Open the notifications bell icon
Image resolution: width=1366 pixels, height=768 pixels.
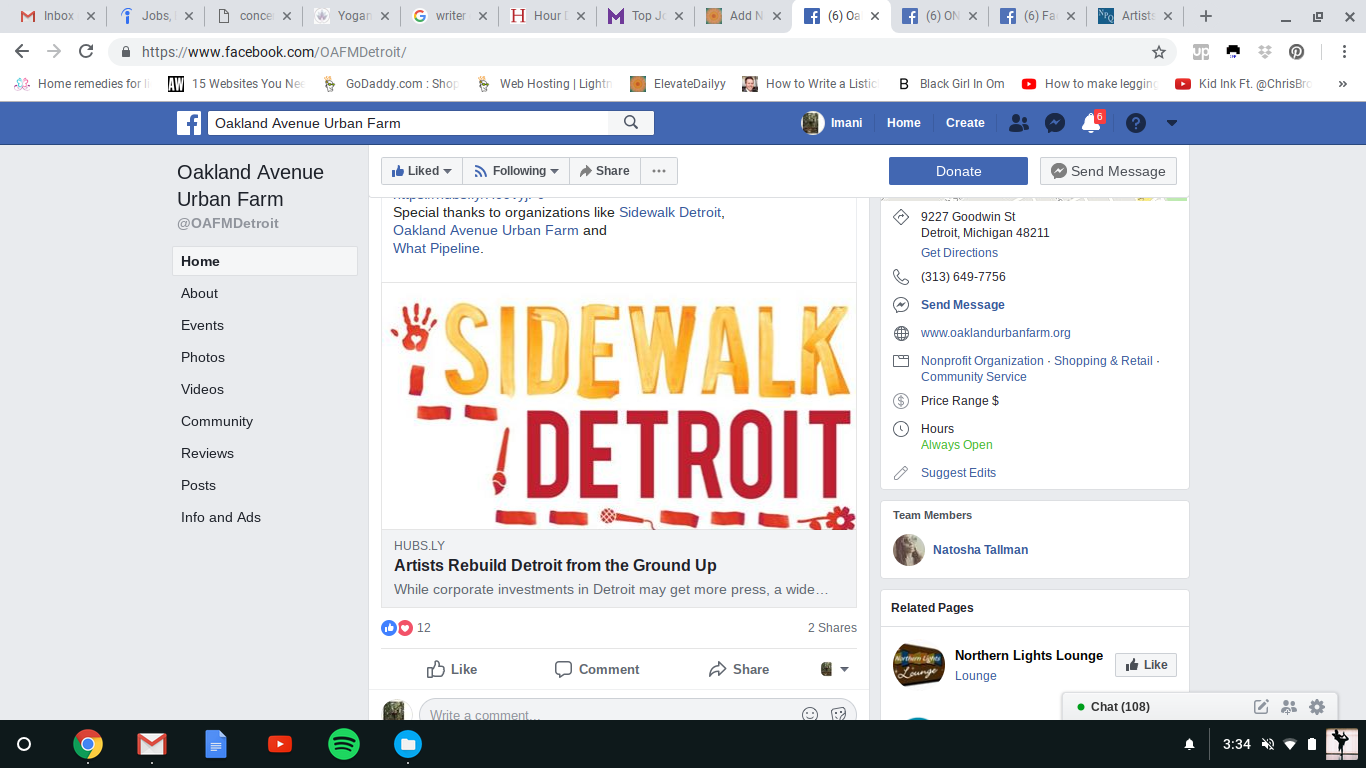coord(1091,123)
